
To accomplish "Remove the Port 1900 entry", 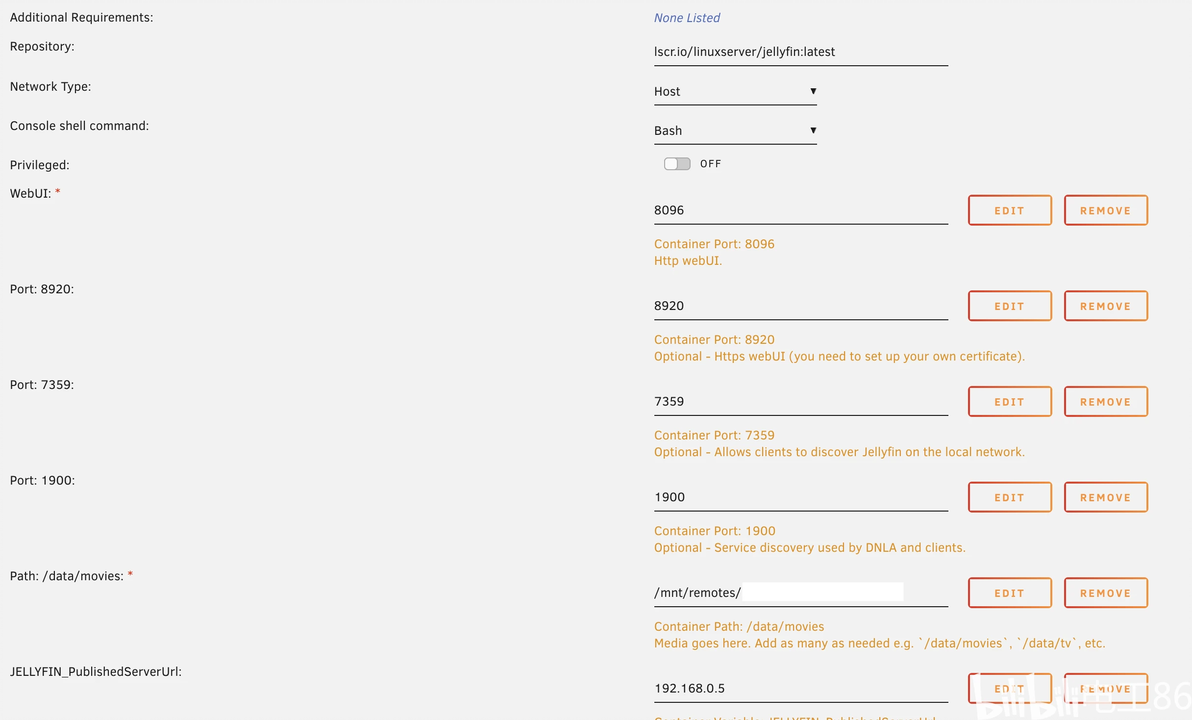I will pyautogui.click(x=1105, y=498).
